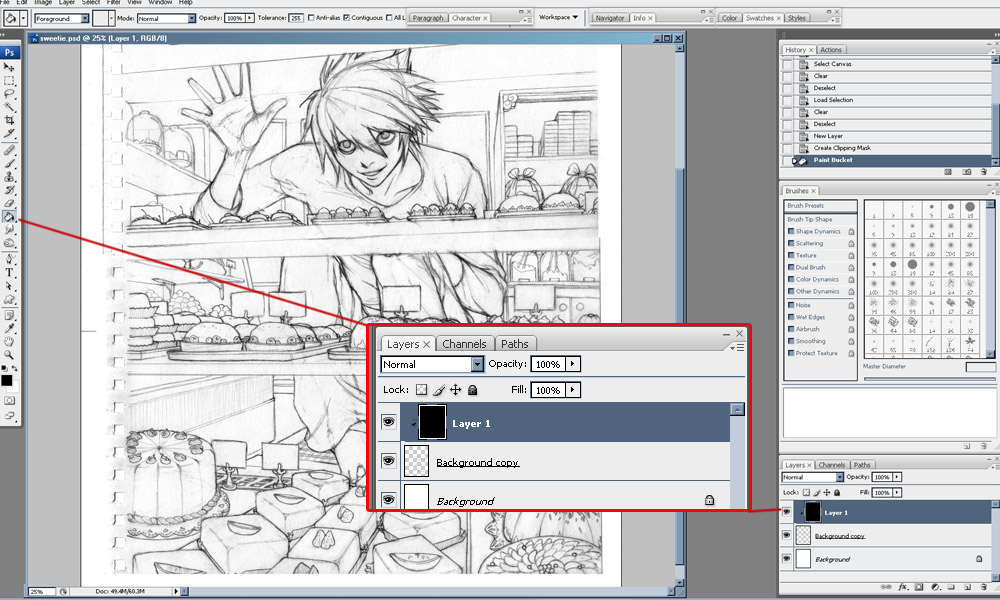Create new layer icon in docked Layers panel
This screenshot has height=600, width=1000.
coord(967,587)
